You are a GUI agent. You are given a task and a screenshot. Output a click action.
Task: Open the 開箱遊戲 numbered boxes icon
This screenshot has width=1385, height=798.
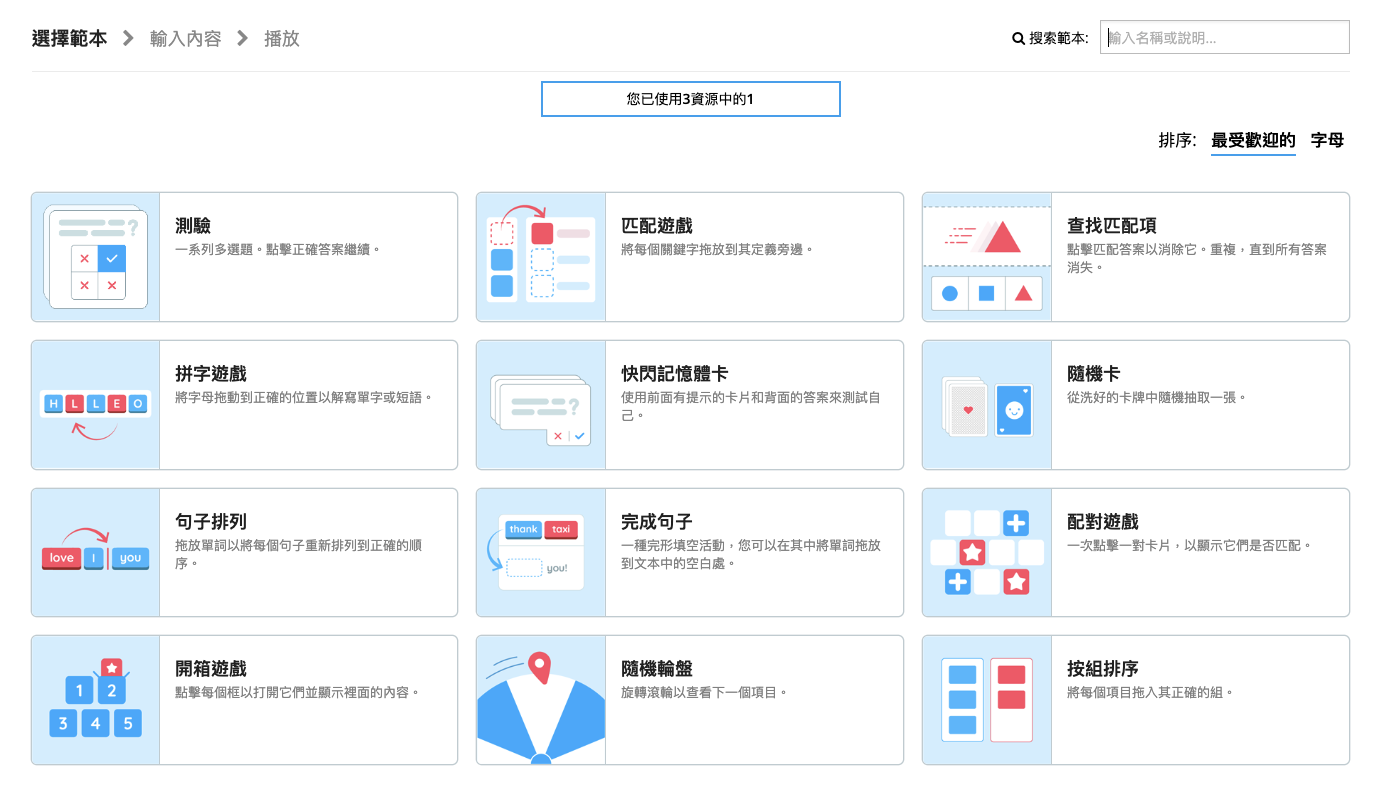point(96,700)
